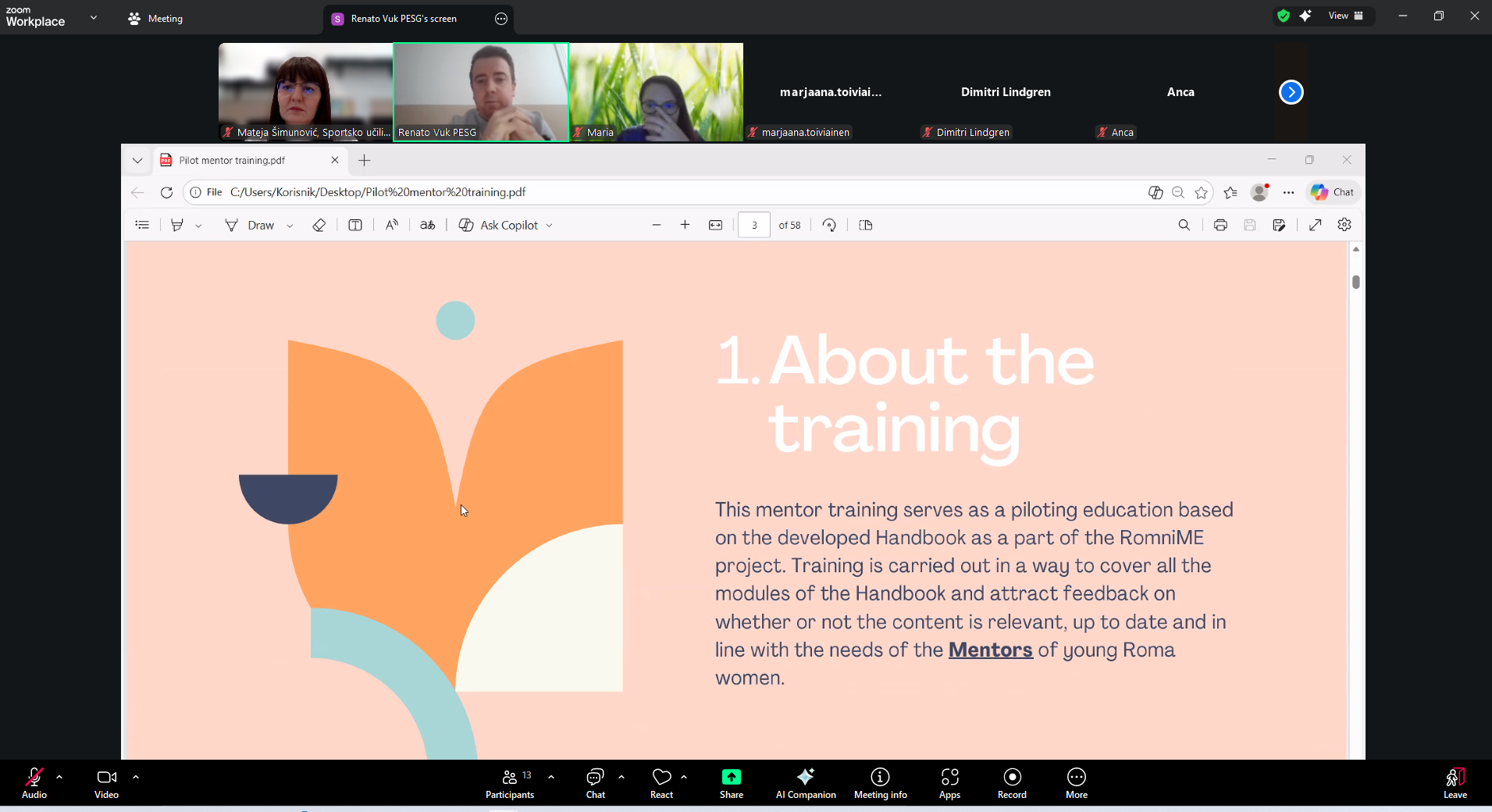Expand the React options chevron
The height and width of the screenshot is (812, 1492).
click(685, 777)
